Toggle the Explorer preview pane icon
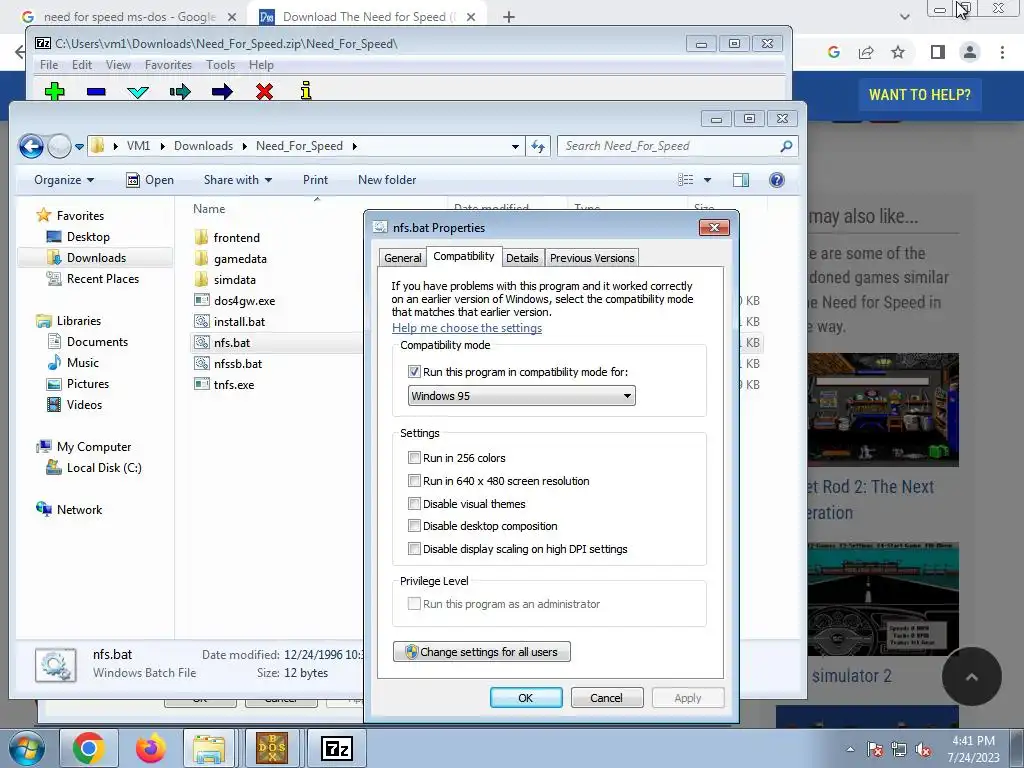This screenshot has height=768, width=1024. [741, 180]
